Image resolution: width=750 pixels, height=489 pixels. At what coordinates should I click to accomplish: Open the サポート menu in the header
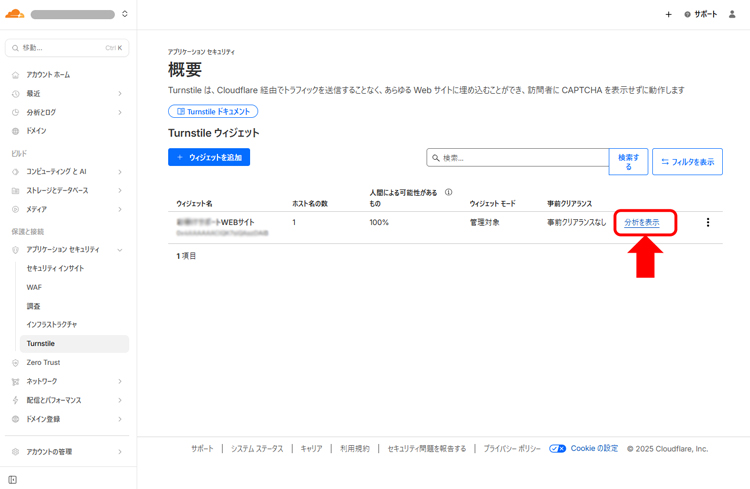coord(701,14)
